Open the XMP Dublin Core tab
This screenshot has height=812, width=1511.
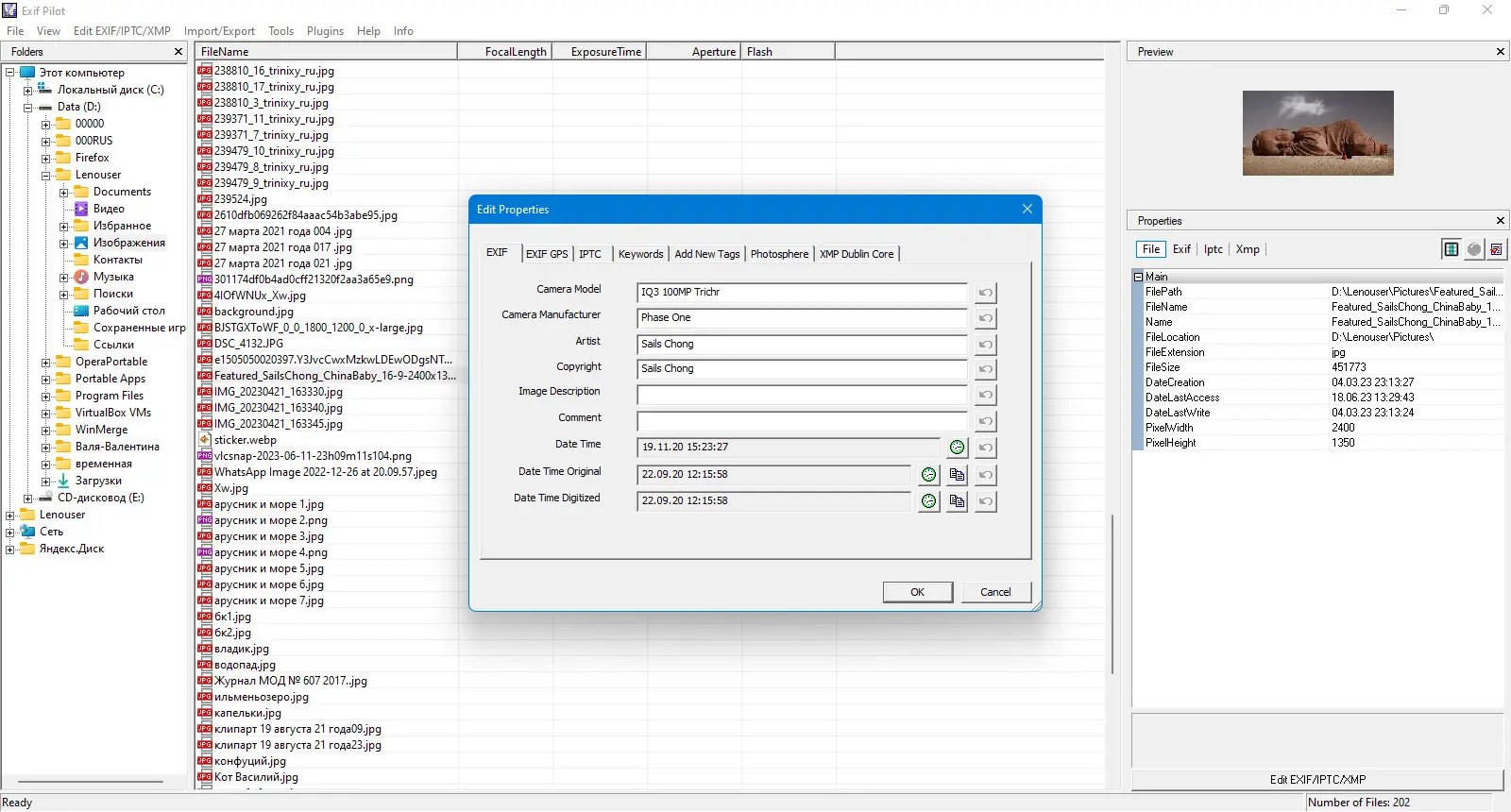pos(857,254)
